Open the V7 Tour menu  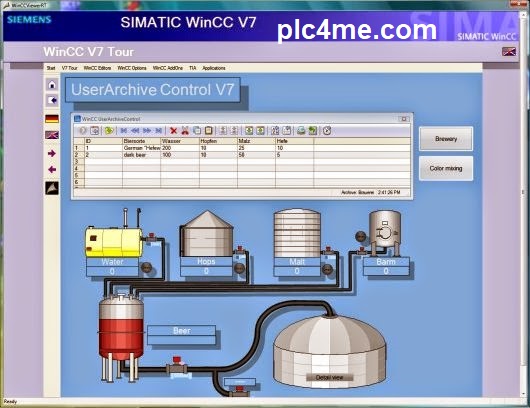click(69, 68)
